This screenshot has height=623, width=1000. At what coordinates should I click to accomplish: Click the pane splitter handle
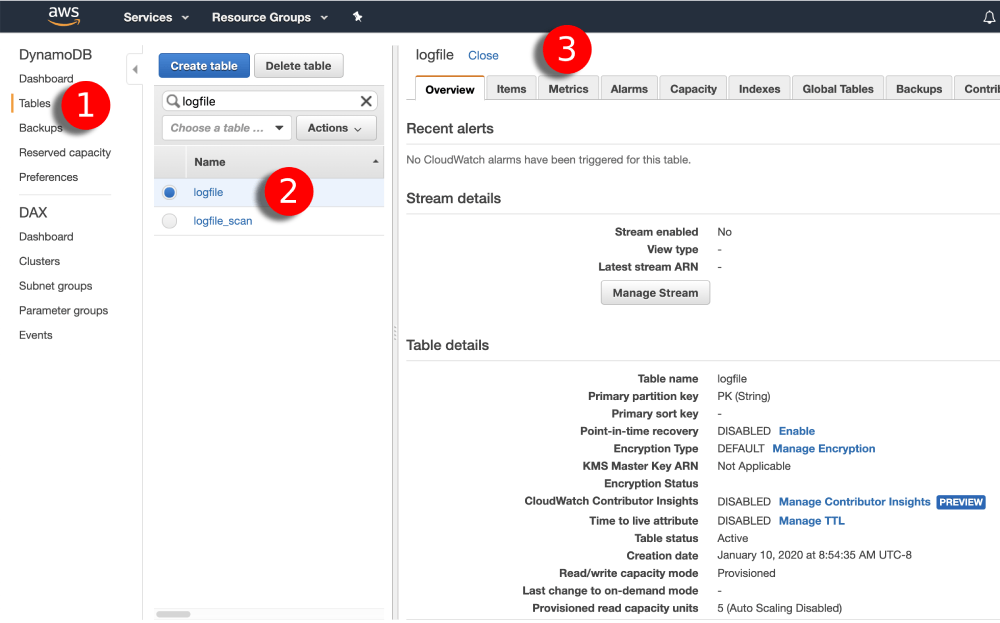click(x=395, y=332)
